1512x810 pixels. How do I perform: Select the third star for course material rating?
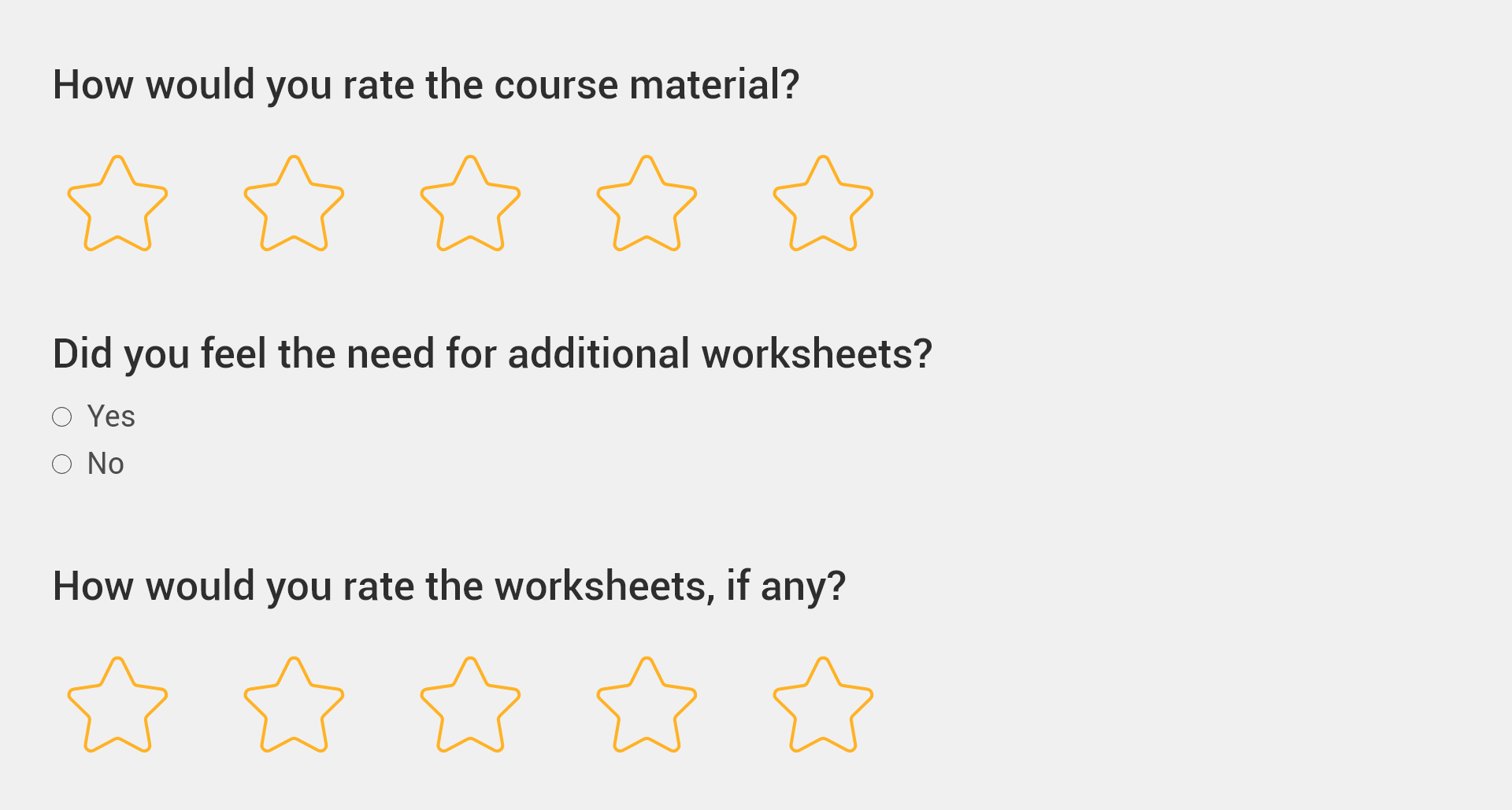click(470, 205)
